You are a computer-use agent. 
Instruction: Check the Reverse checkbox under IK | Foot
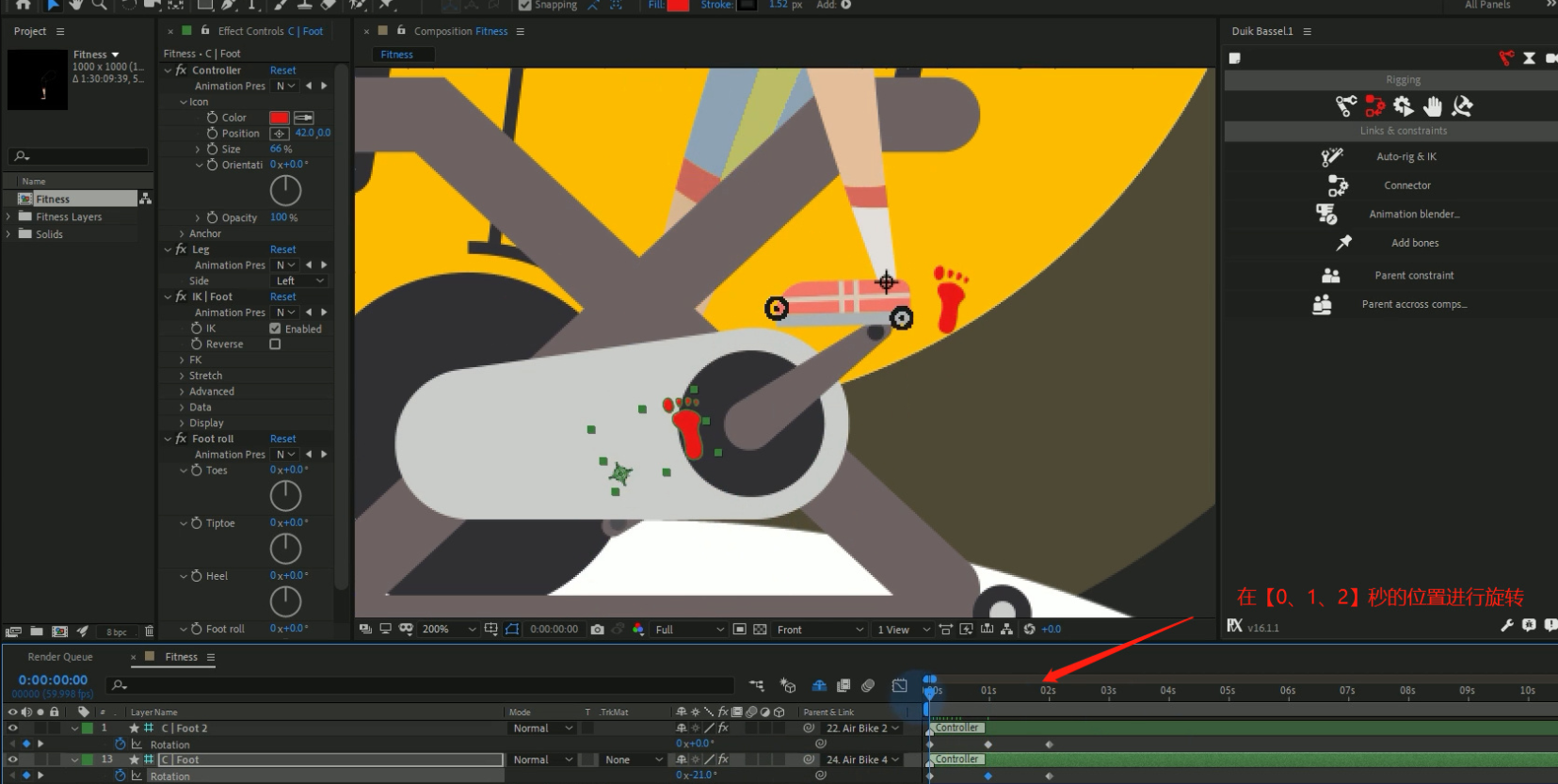275,344
